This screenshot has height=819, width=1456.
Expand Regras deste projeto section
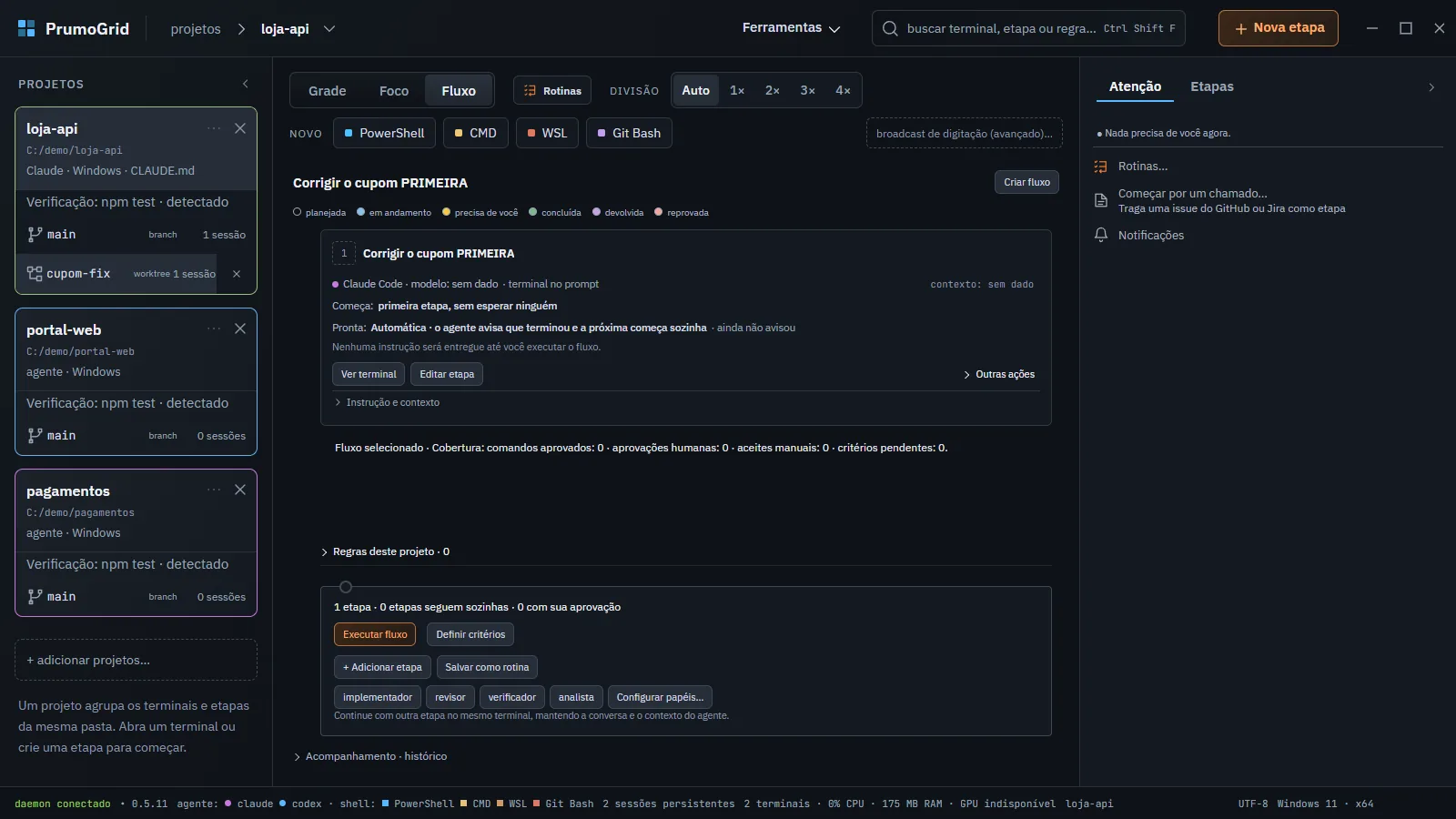point(385,551)
